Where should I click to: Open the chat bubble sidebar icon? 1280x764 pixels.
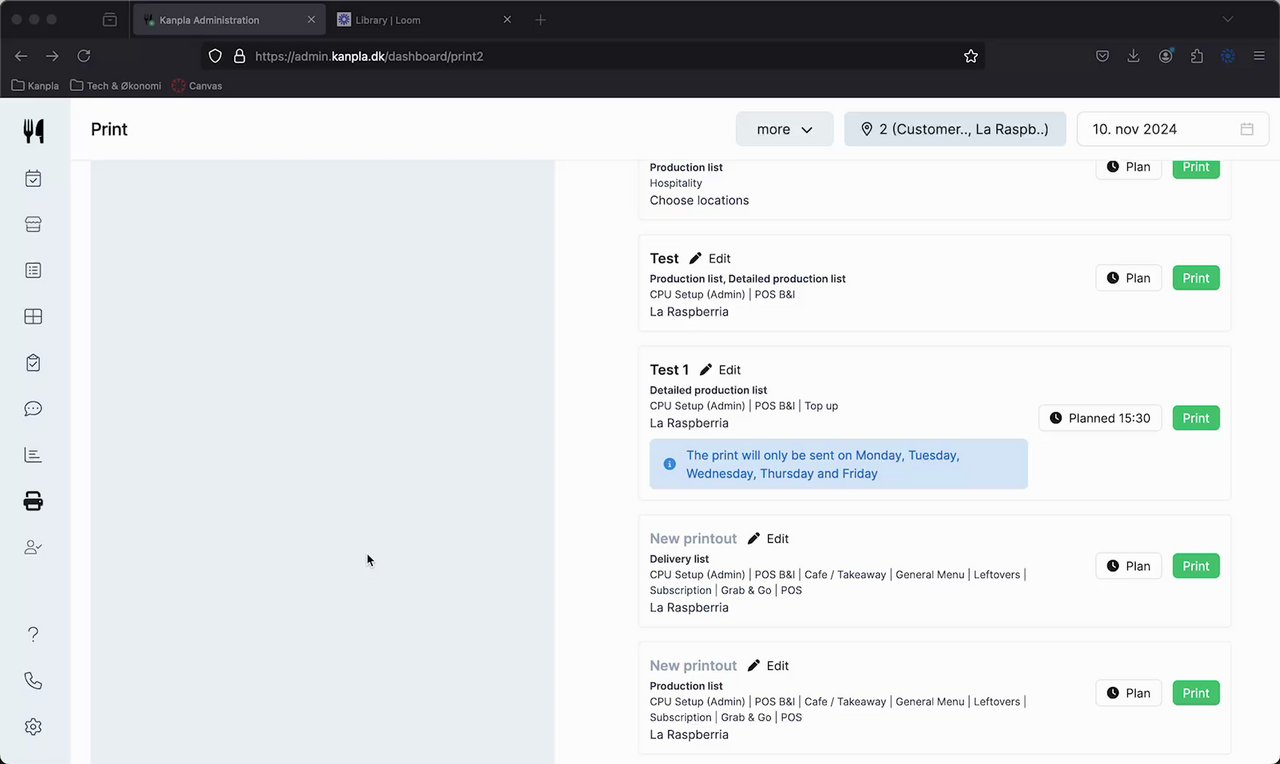click(33, 409)
